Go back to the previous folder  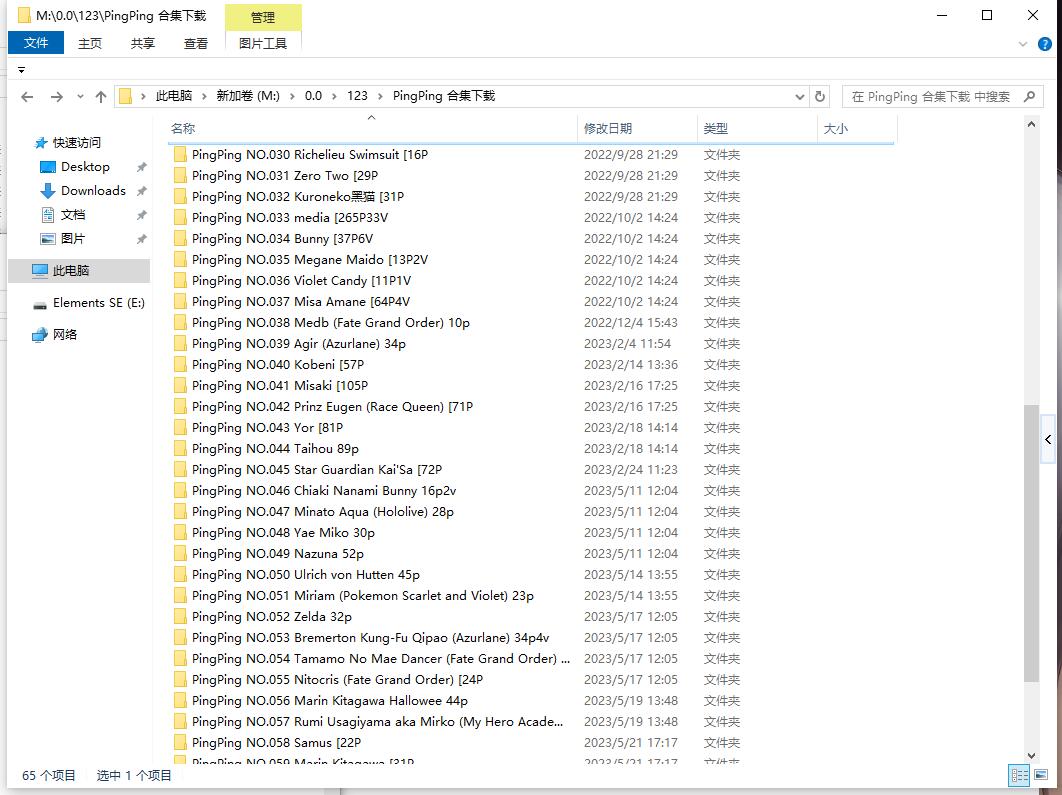[27, 97]
